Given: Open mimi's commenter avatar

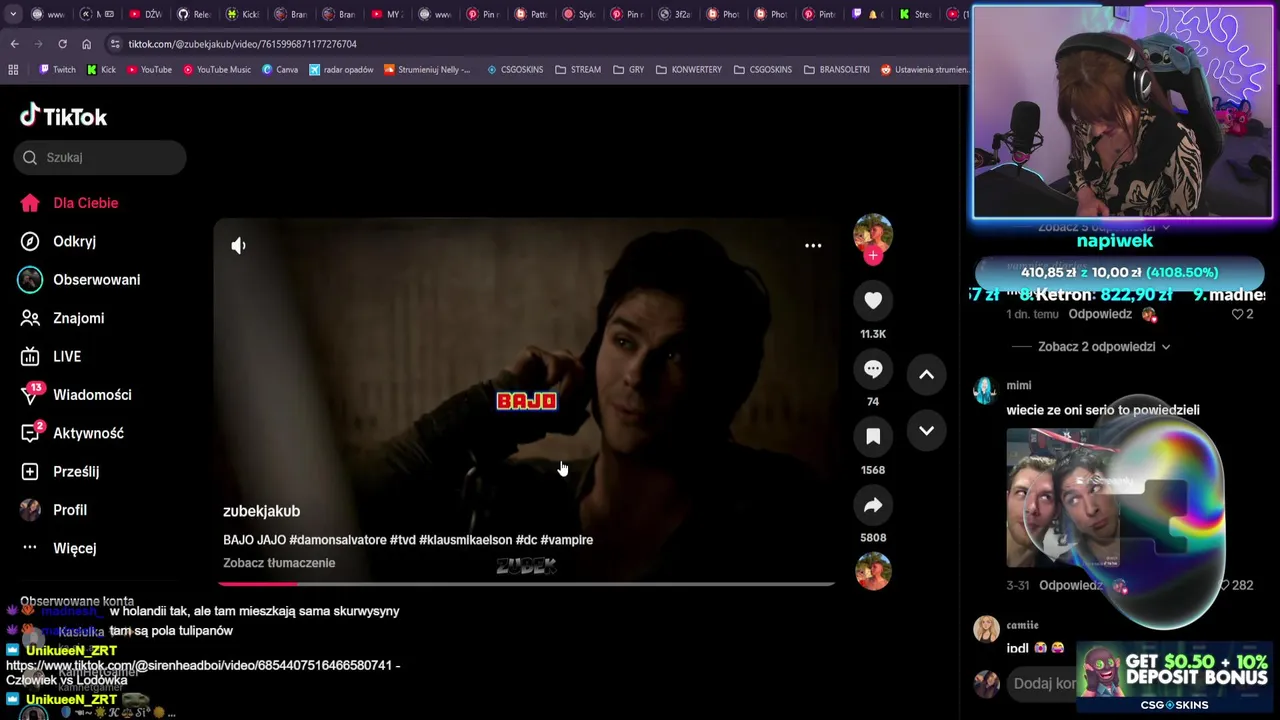Looking at the screenshot, I should tap(985, 391).
